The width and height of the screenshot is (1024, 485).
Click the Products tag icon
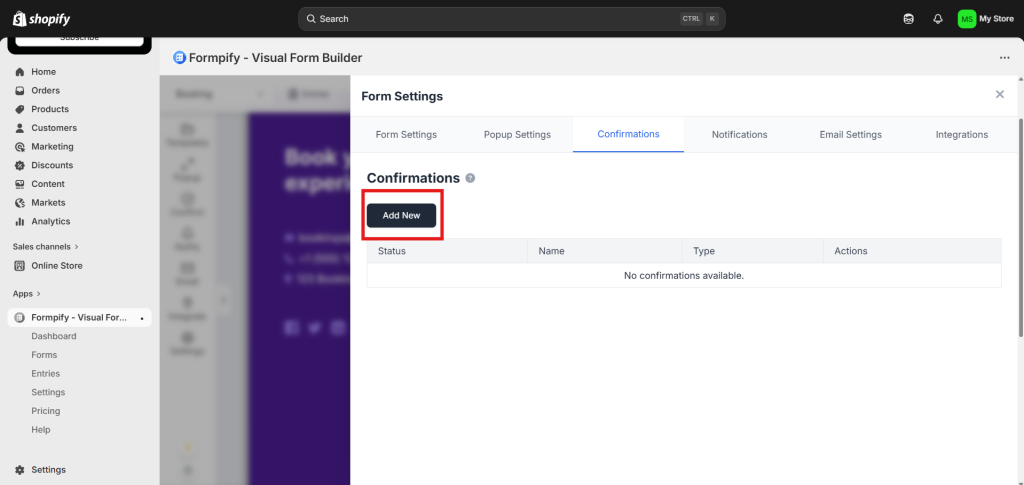coord(20,109)
